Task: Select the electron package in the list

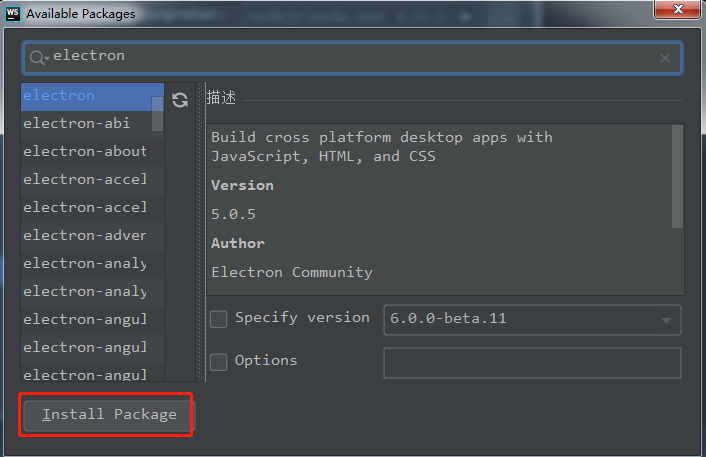Action: (x=92, y=96)
